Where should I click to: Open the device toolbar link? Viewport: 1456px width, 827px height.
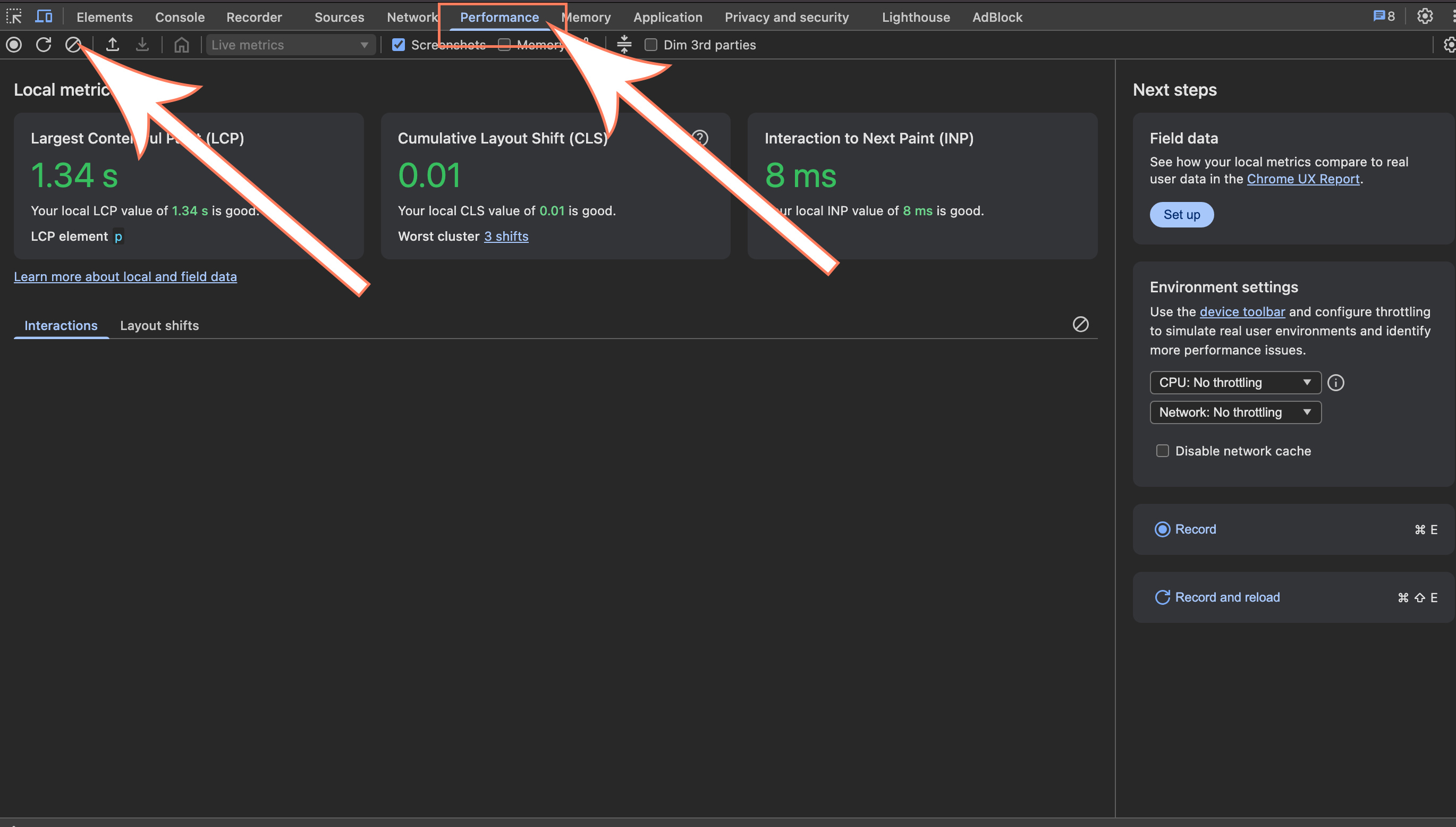pos(1242,312)
